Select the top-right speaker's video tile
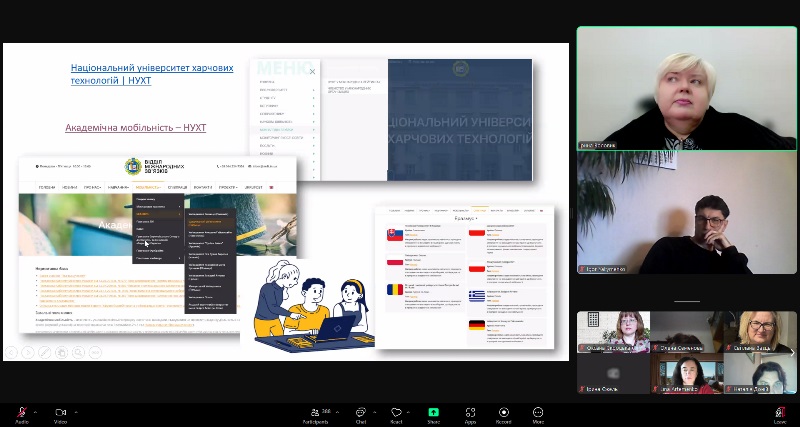This screenshot has height=427, width=800. coord(687,88)
